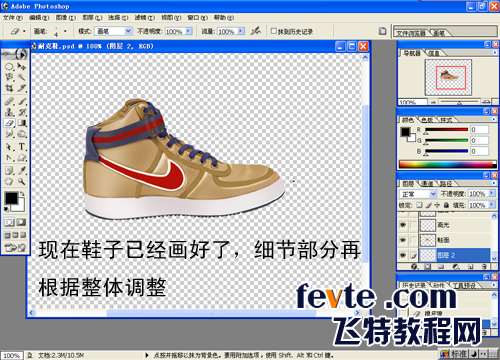Select the Elliptical Marquee tool

(x=9, y=67)
